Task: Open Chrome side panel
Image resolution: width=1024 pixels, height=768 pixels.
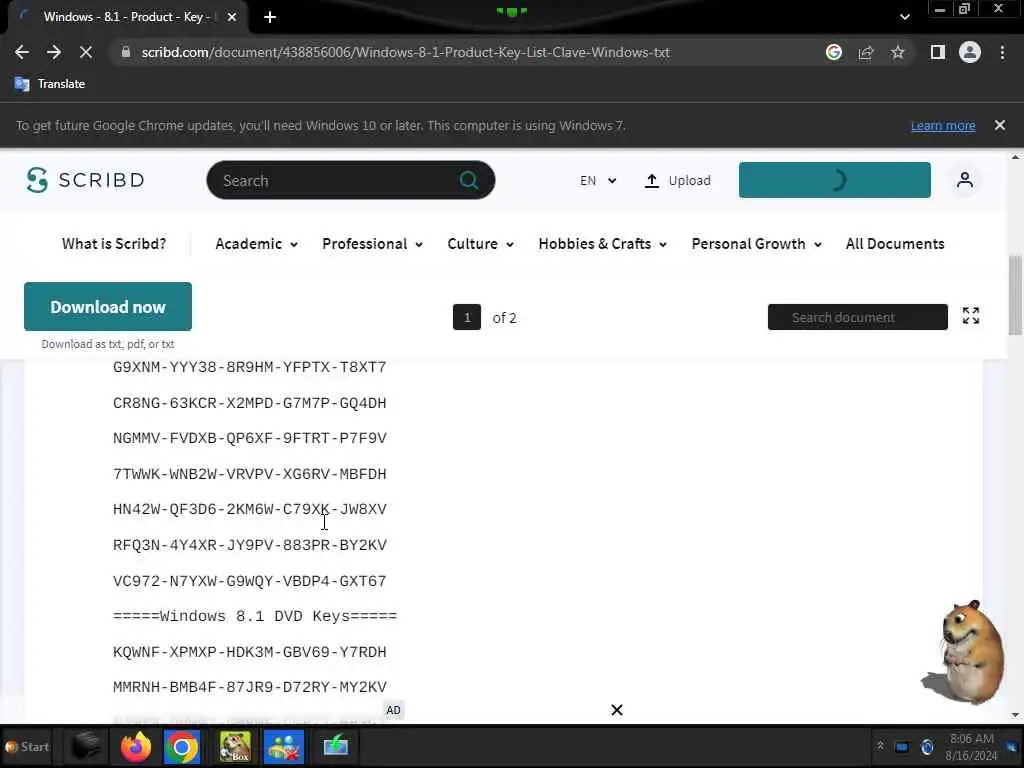Action: click(x=938, y=52)
